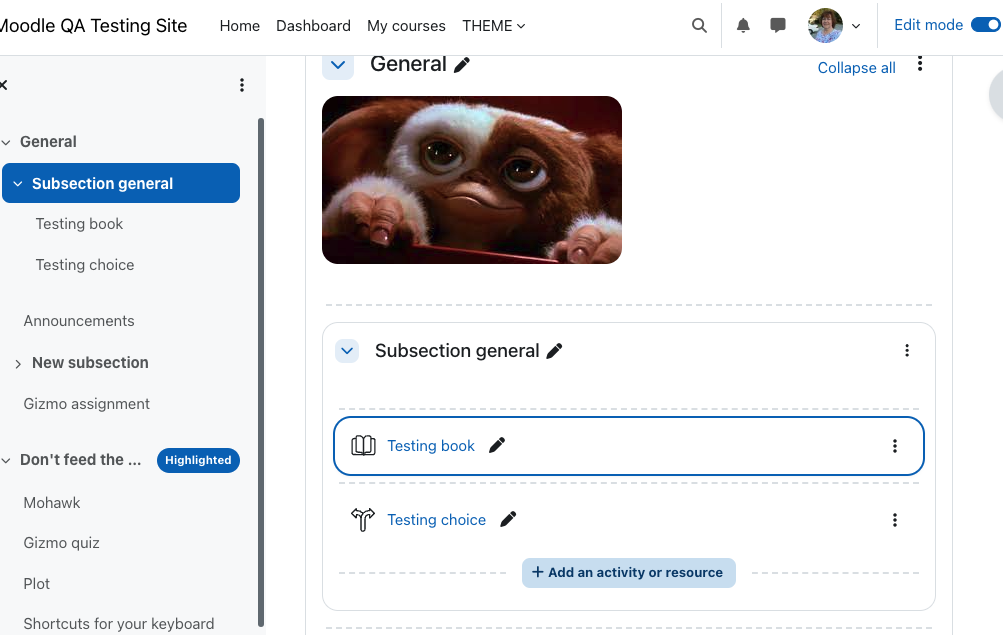Edit General section name pencil
Viewport: 1003px width, 635px height.
462,65
